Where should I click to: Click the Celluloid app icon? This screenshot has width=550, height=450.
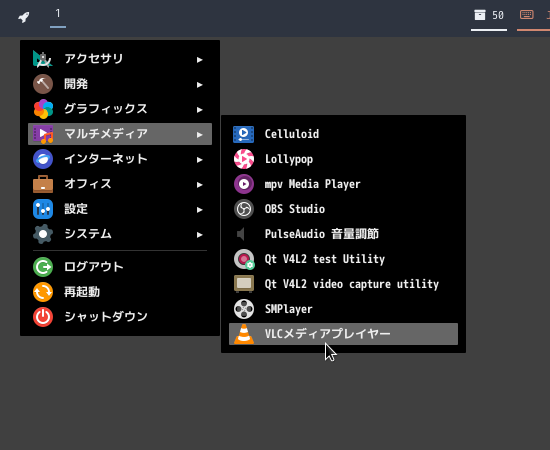pyautogui.click(x=243, y=134)
